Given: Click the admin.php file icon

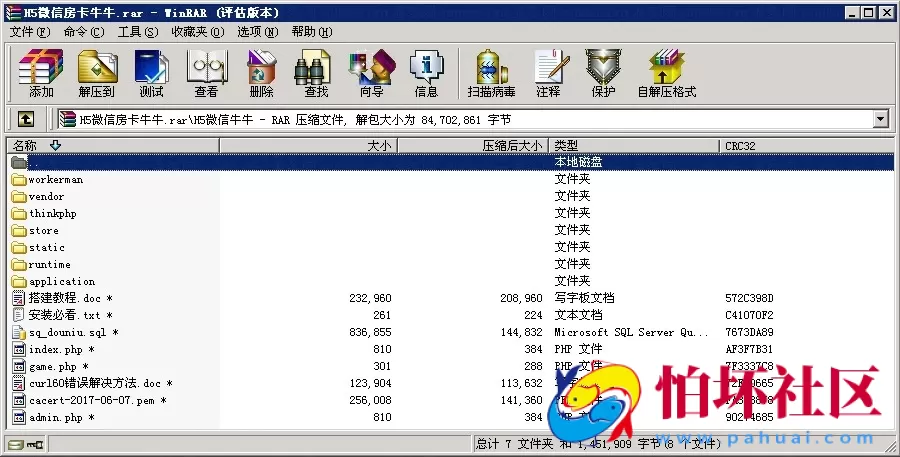Looking at the screenshot, I should coord(20,417).
